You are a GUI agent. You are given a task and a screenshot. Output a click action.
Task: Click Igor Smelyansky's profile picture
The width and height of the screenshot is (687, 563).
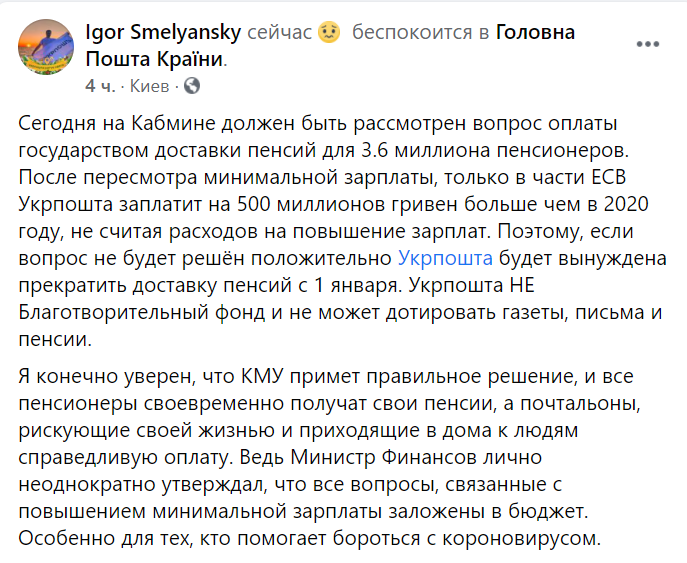pyautogui.click(x=46, y=47)
